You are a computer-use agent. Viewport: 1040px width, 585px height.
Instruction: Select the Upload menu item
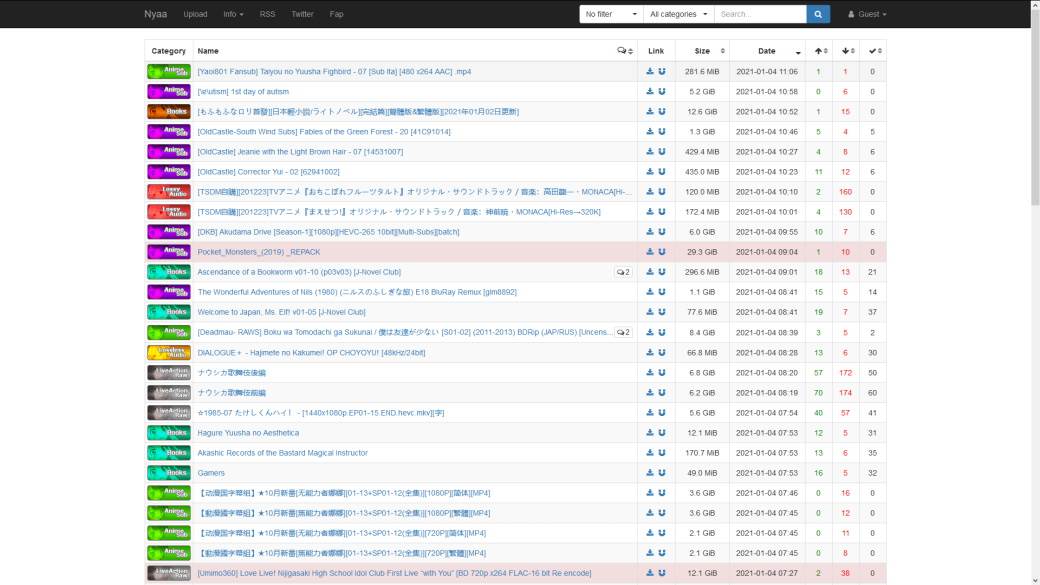(x=194, y=14)
